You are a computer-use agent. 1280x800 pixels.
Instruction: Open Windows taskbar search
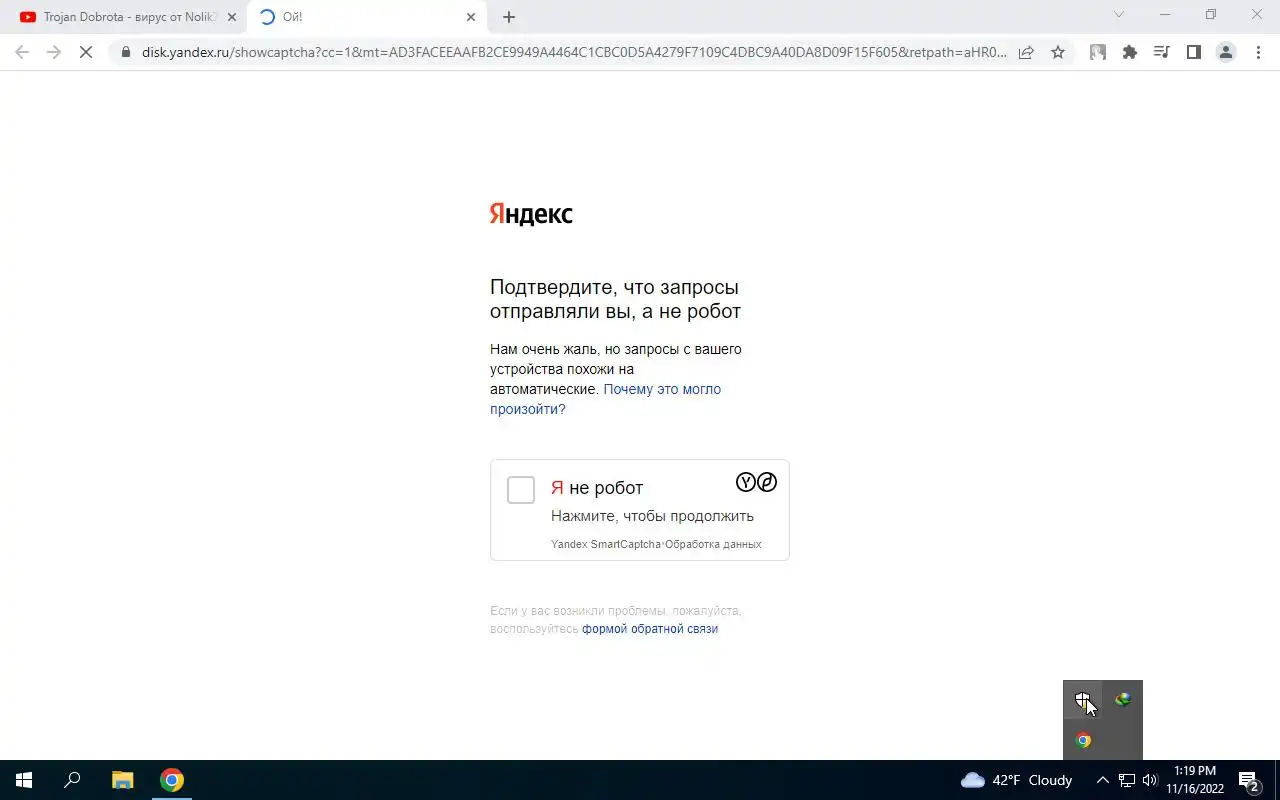coord(72,780)
